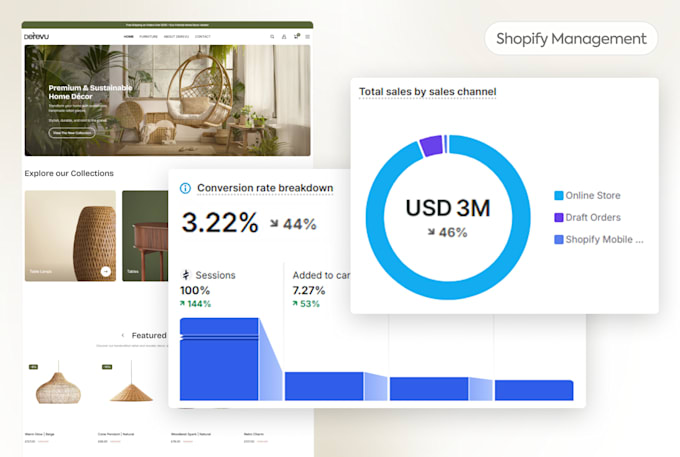680x457 pixels.
Task: Click the 44% decrease next to 3.22%
Action: pyautogui.click(x=294, y=224)
